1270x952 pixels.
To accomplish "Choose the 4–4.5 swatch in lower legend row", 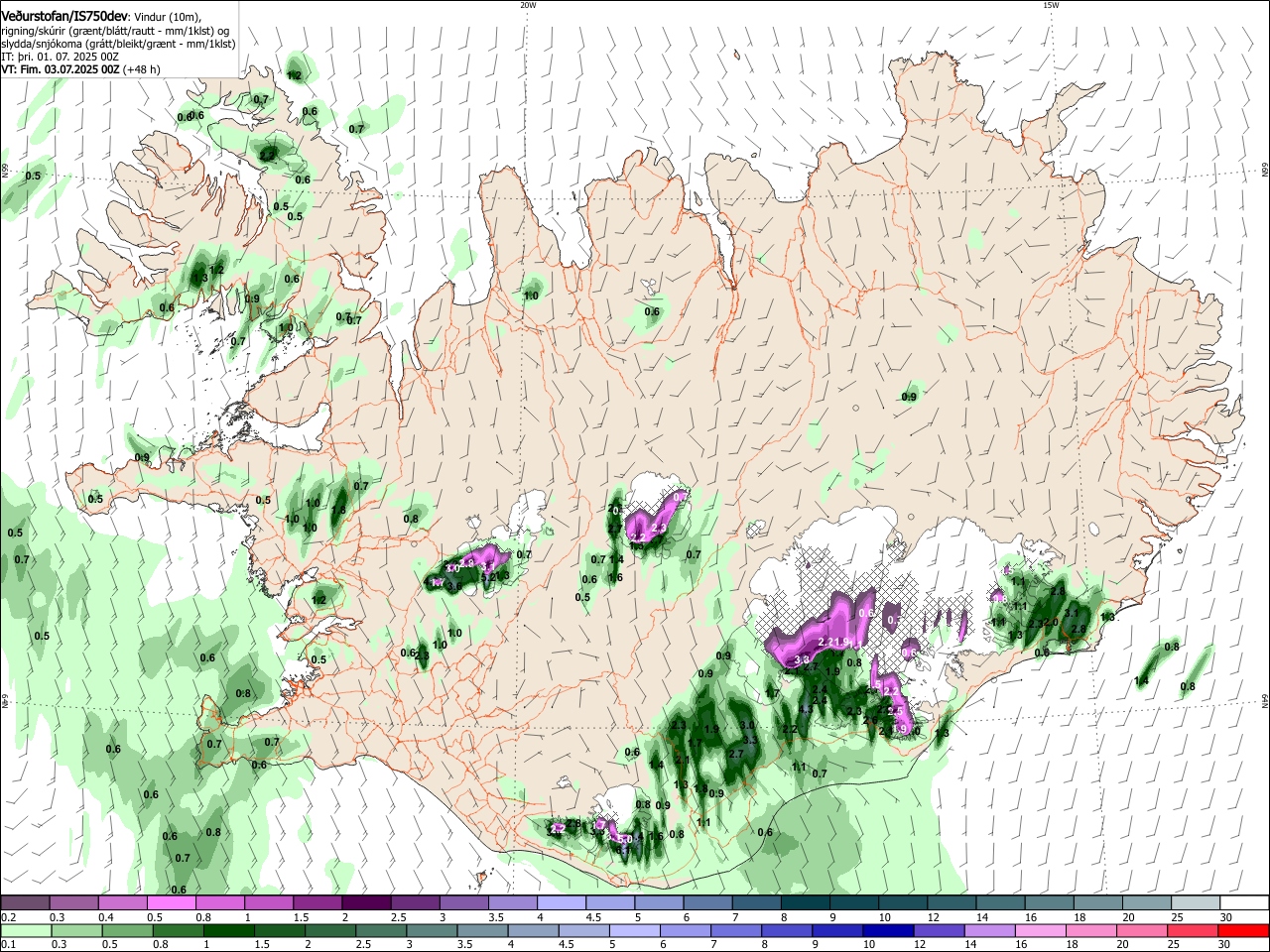I will tap(533, 930).
